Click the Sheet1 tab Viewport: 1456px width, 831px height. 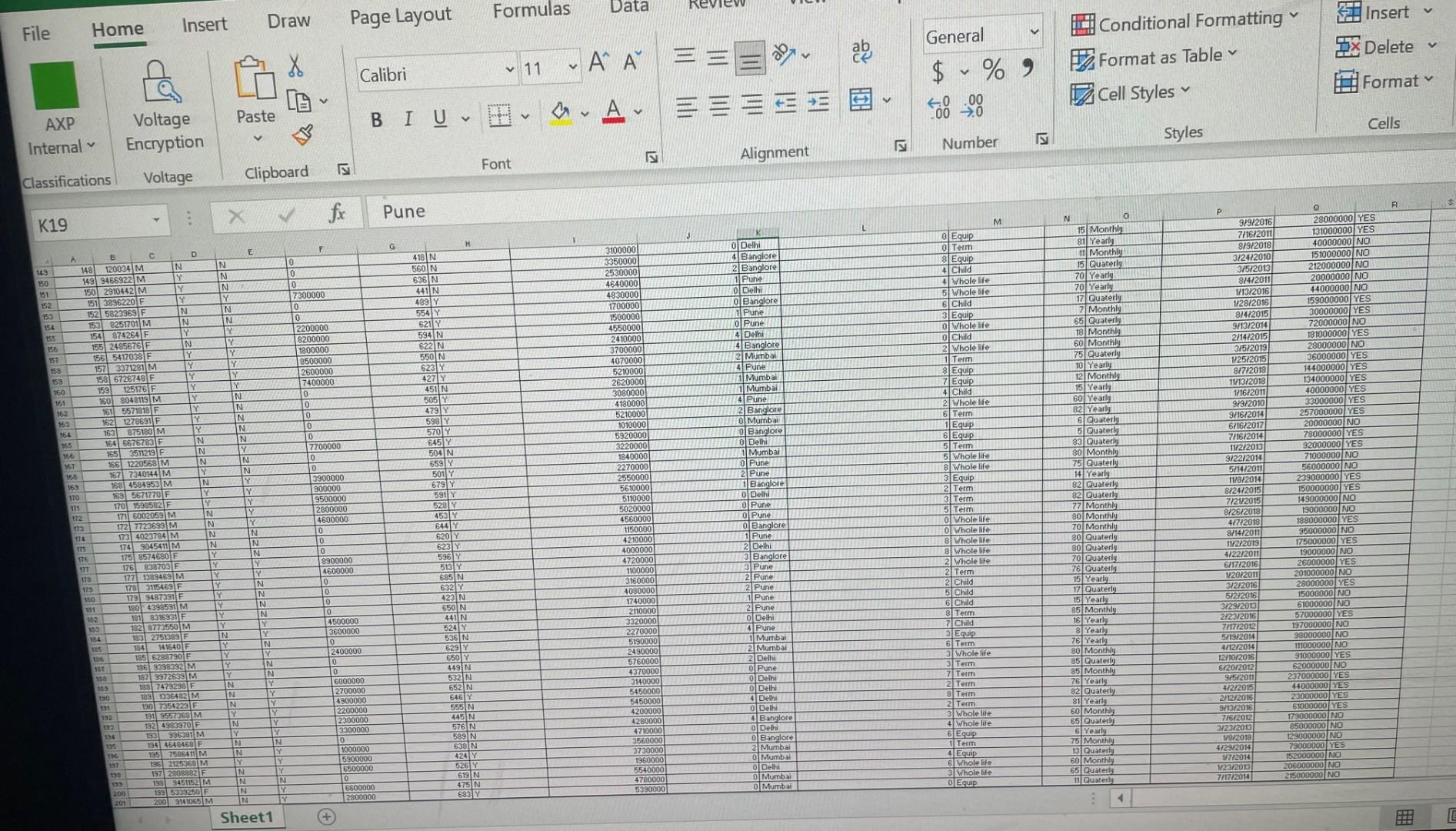click(247, 817)
